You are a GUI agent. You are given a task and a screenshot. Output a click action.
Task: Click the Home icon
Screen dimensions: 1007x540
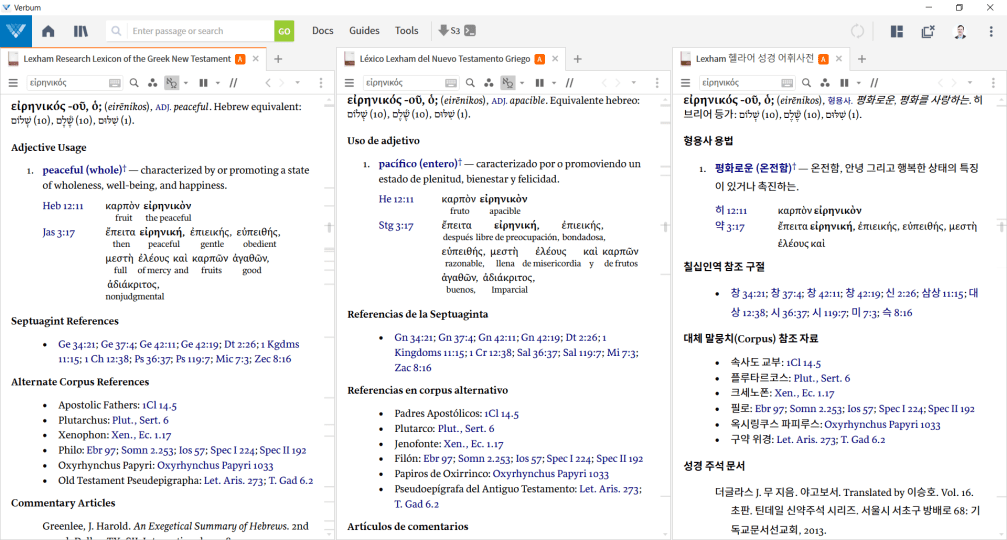coord(48,31)
